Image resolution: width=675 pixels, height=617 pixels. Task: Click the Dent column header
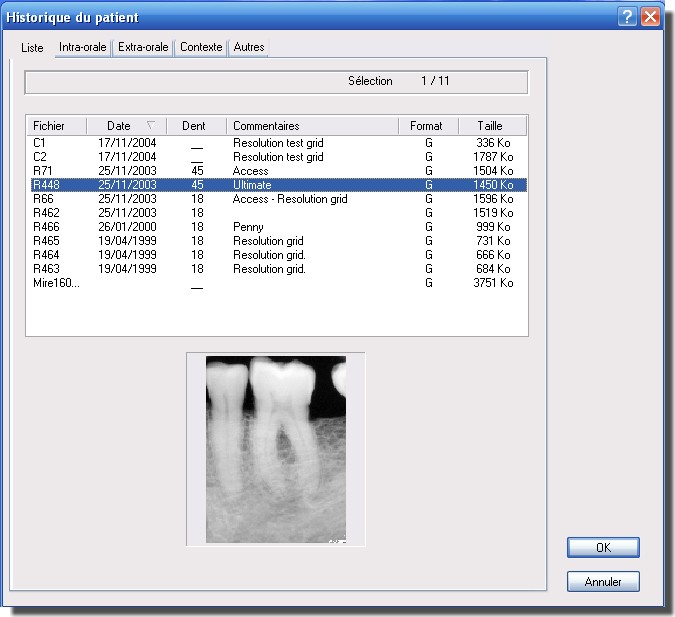tap(195, 126)
